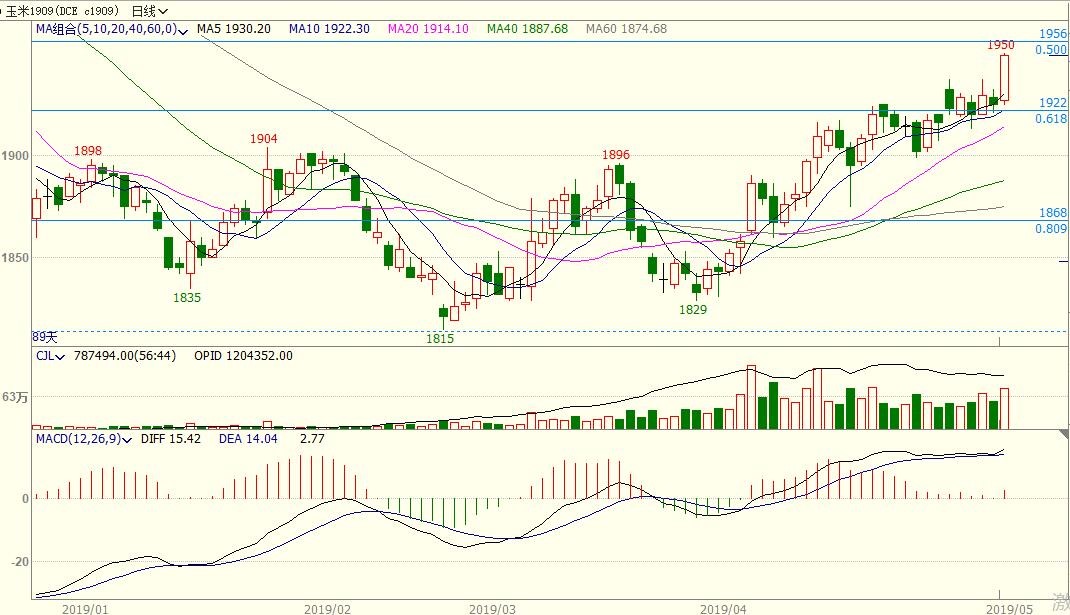
Task: Select the 2019/05 date marker
Action: [x=1010, y=607]
